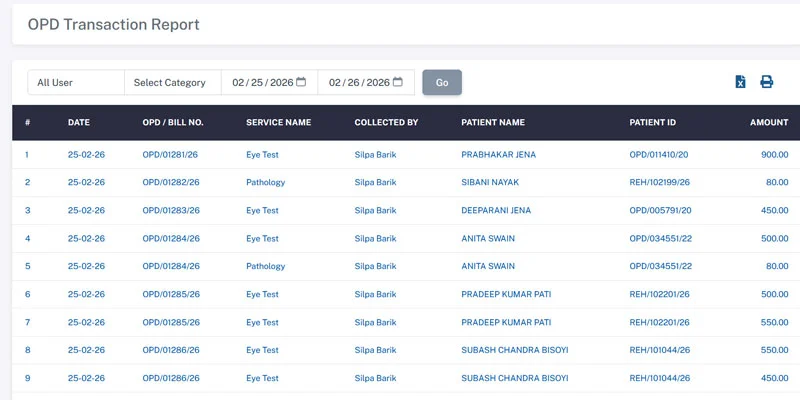The height and width of the screenshot is (400, 800).
Task: Click patient ID REH/101044/26 in row 9
Action: 659,378
